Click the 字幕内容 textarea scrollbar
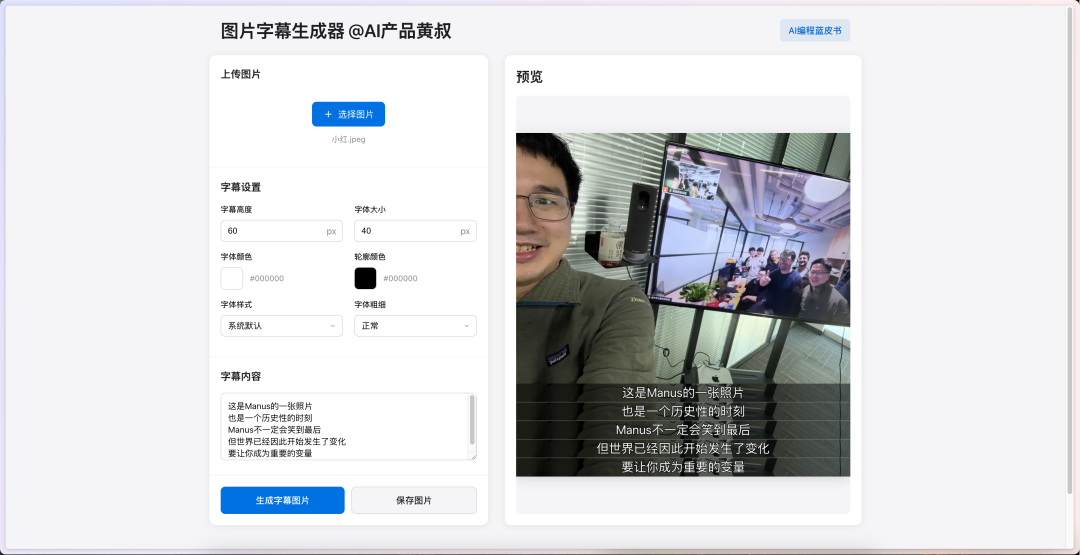This screenshot has width=1080, height=555. (x=472, y=420)
